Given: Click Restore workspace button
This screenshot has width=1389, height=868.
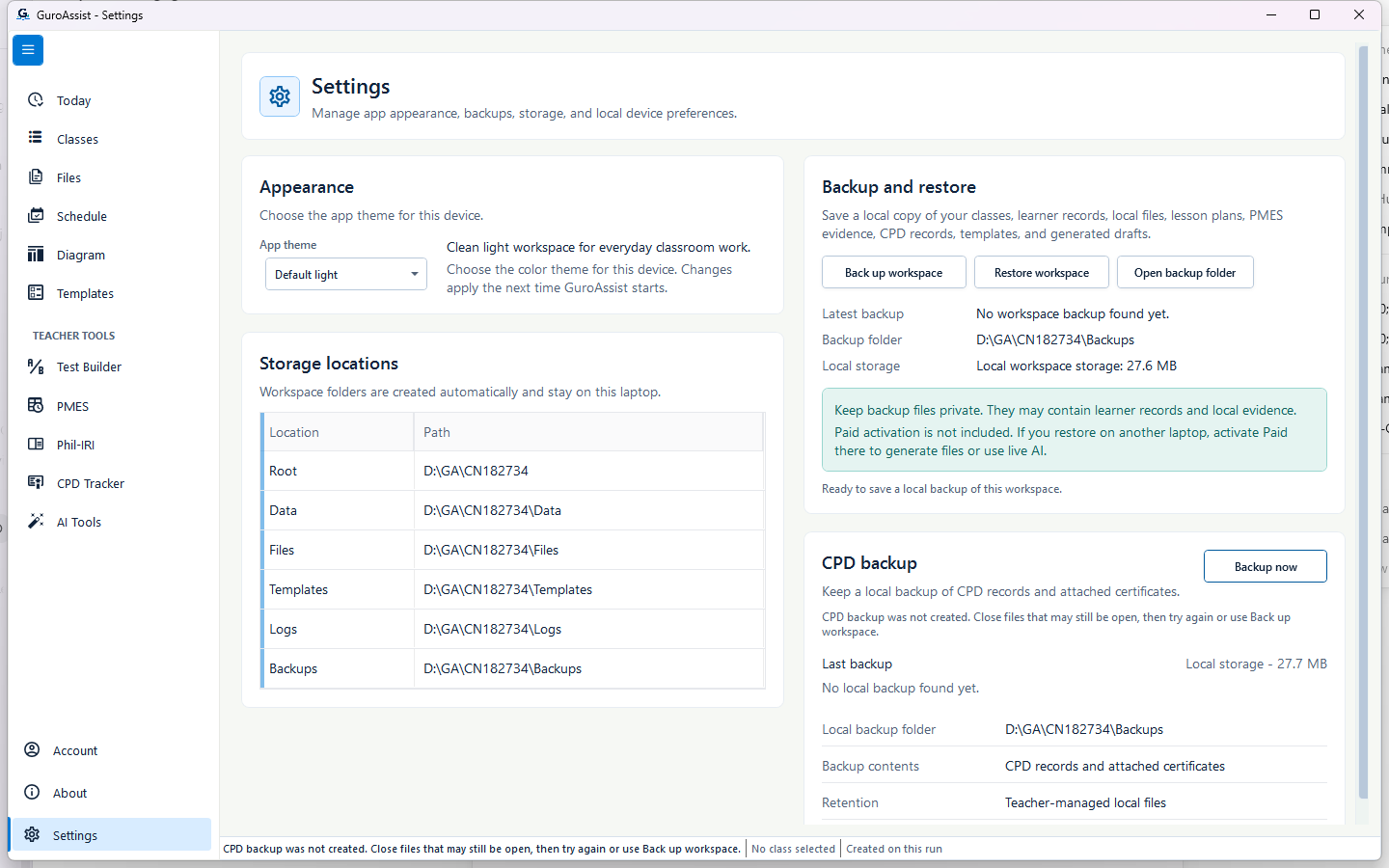Looking at the screenshot, I should (x=1042, y=272).
